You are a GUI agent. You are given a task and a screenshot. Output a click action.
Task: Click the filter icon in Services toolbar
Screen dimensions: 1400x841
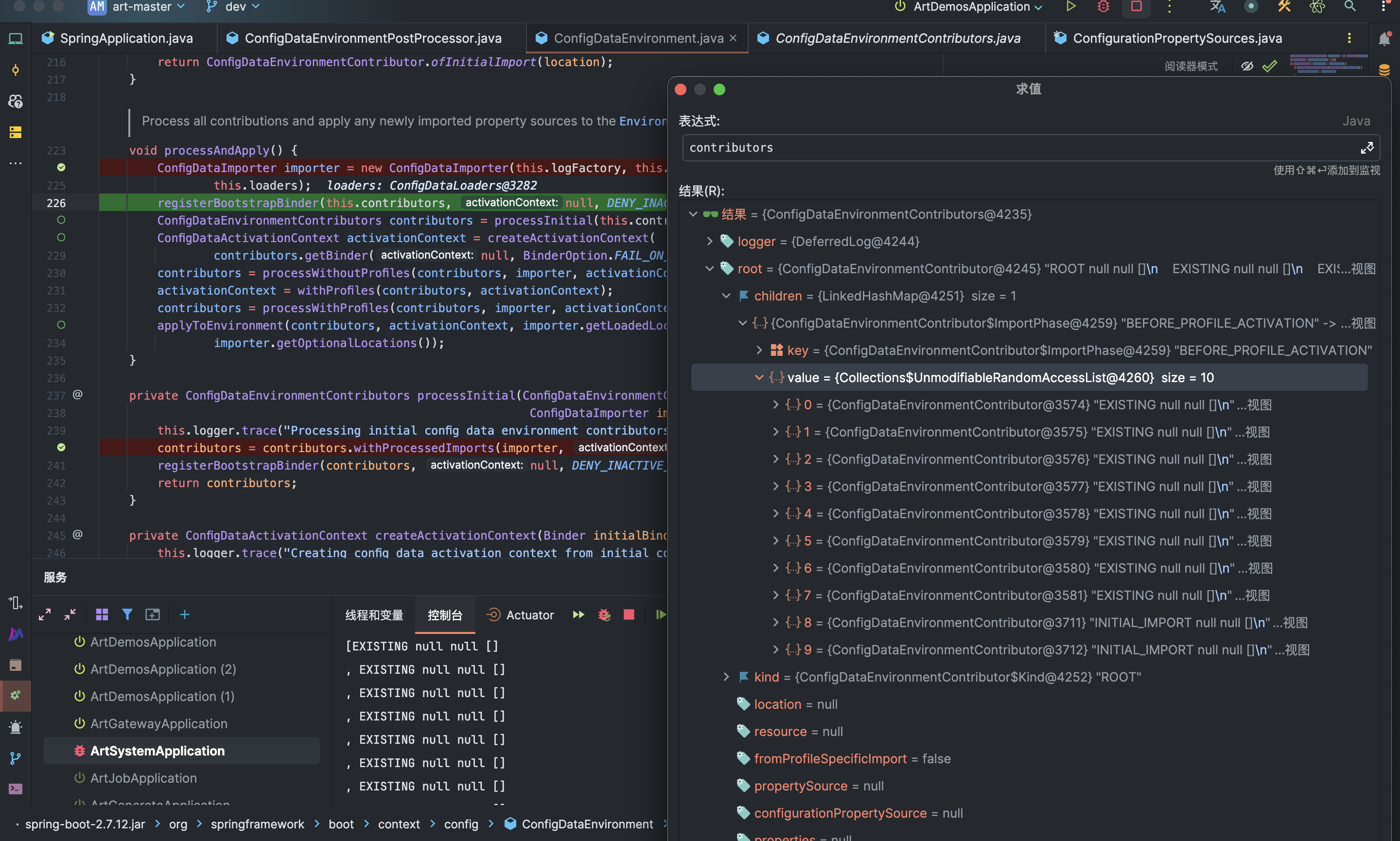click(127, 614)
